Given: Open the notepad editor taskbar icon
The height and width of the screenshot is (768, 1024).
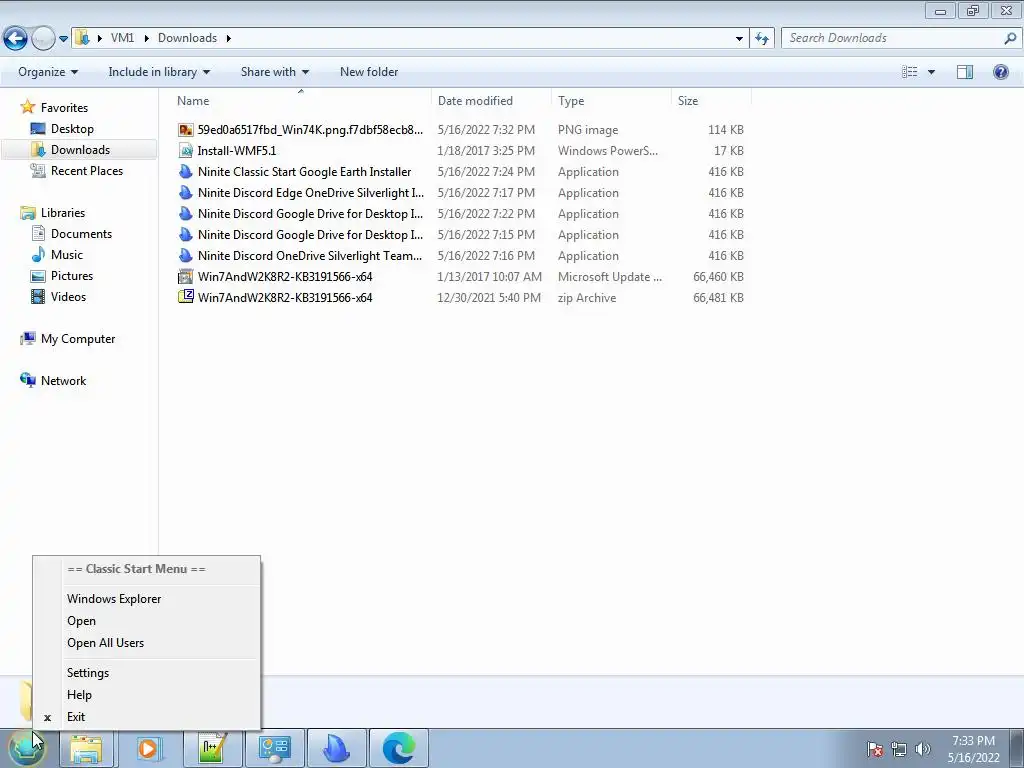Looking at the screenshot, I should (x=212, y=748).
